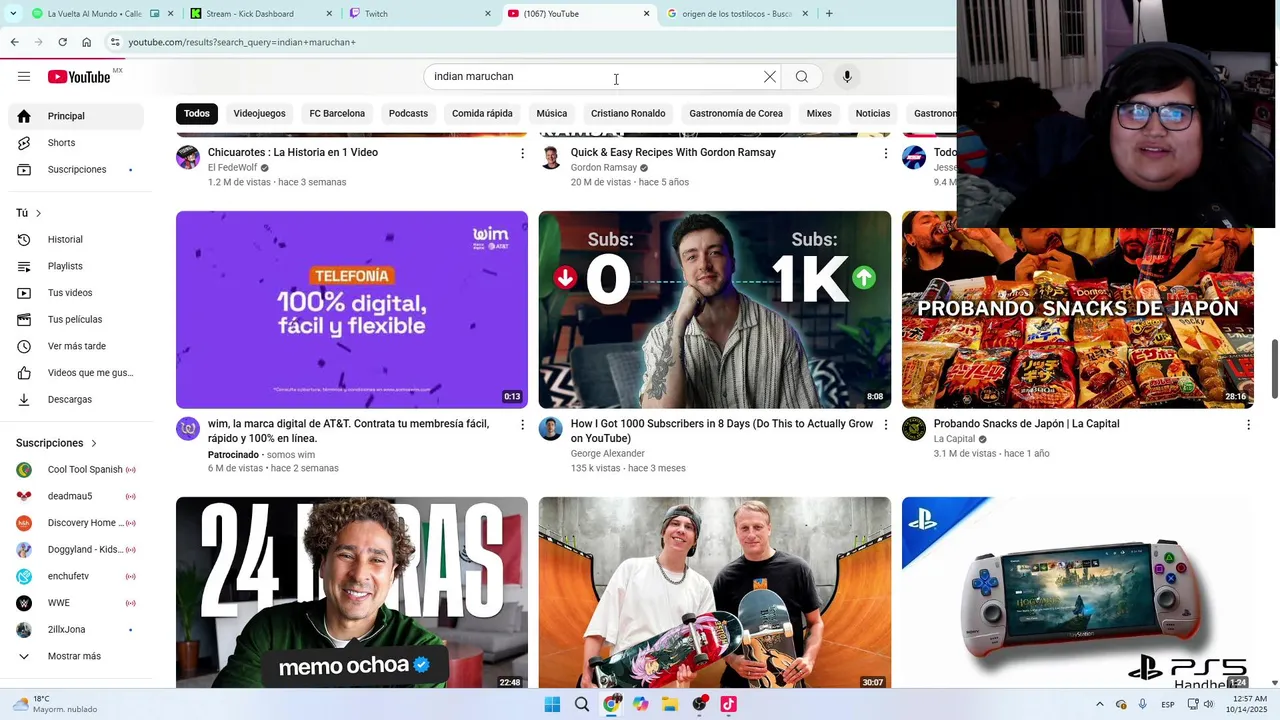
Task: Open memo ochoa 24 horas thumbnail
Action: point(352,593)
